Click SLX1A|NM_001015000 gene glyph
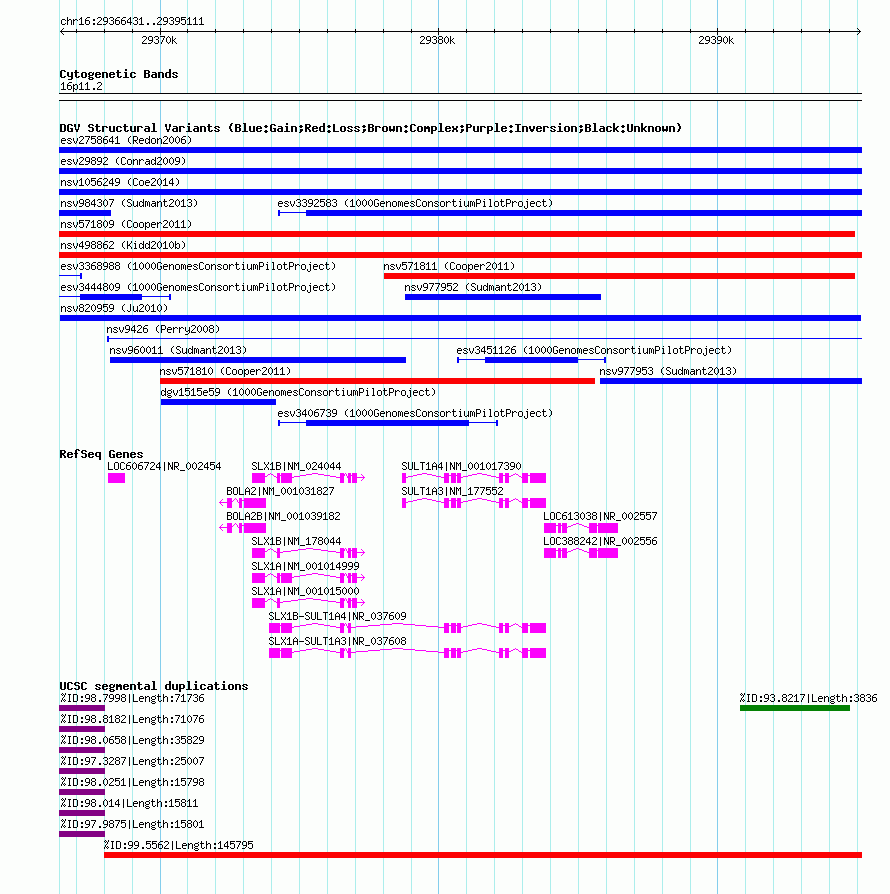 click(308, 603)
